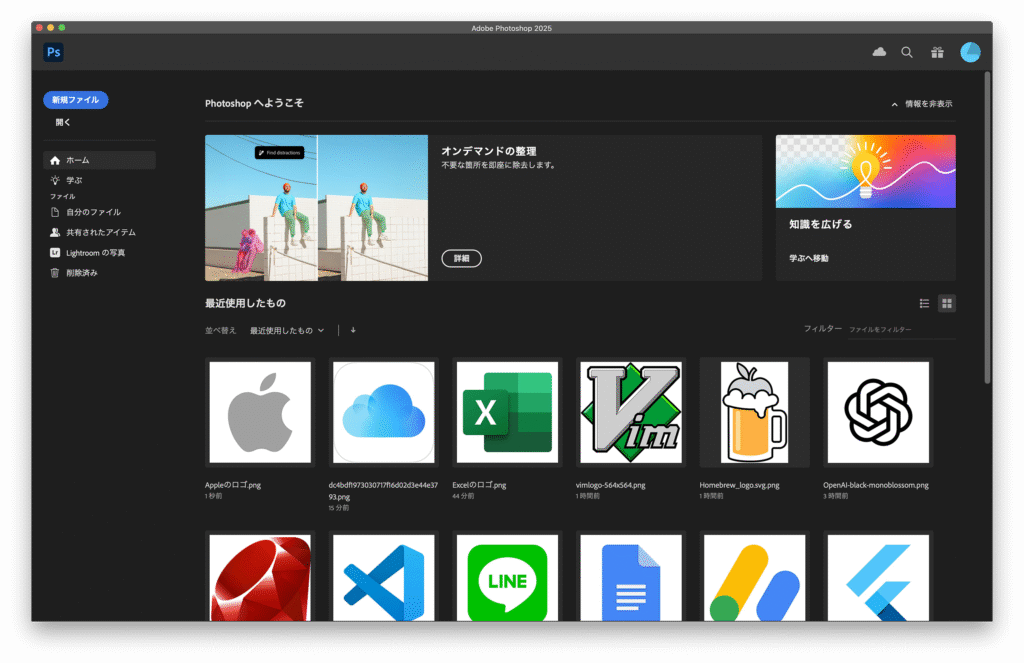Reverse sort order with the arrow
Screen dimensions: 1024x663
click(353, 331)
